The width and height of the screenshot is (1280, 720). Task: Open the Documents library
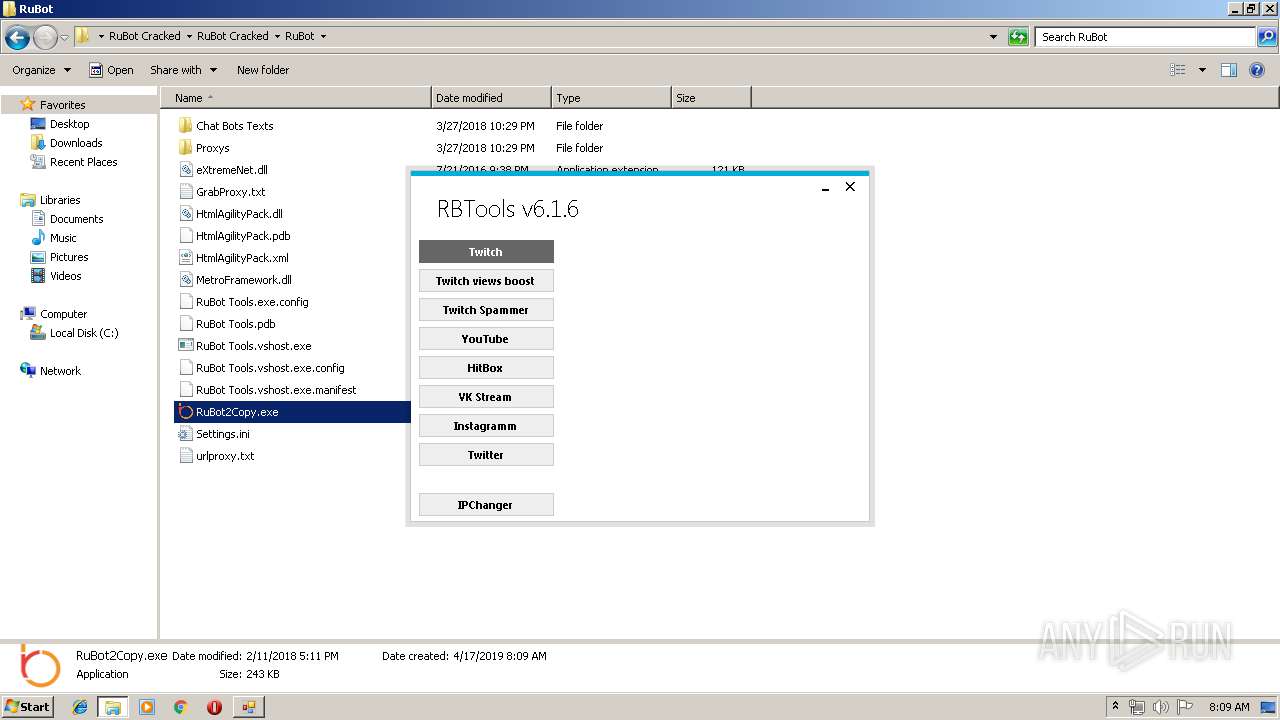76,219
